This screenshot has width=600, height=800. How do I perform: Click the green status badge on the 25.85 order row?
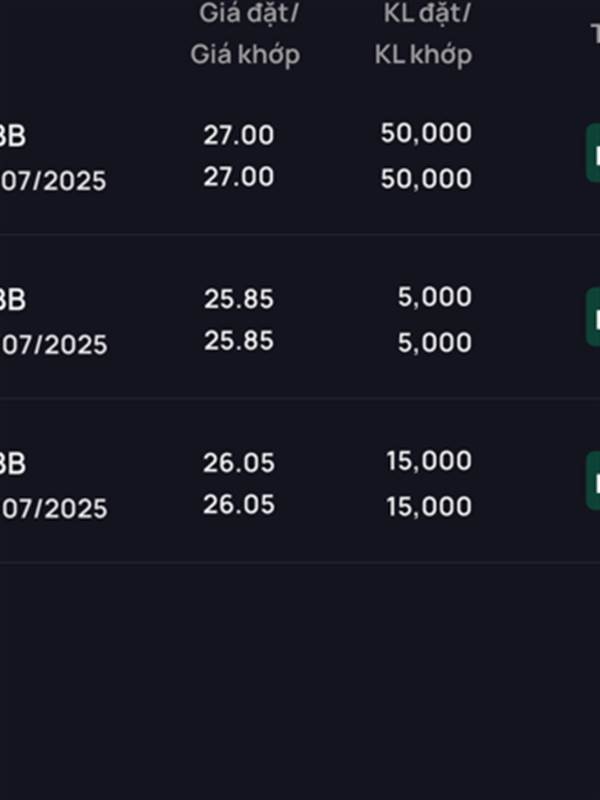coord(593,317)
